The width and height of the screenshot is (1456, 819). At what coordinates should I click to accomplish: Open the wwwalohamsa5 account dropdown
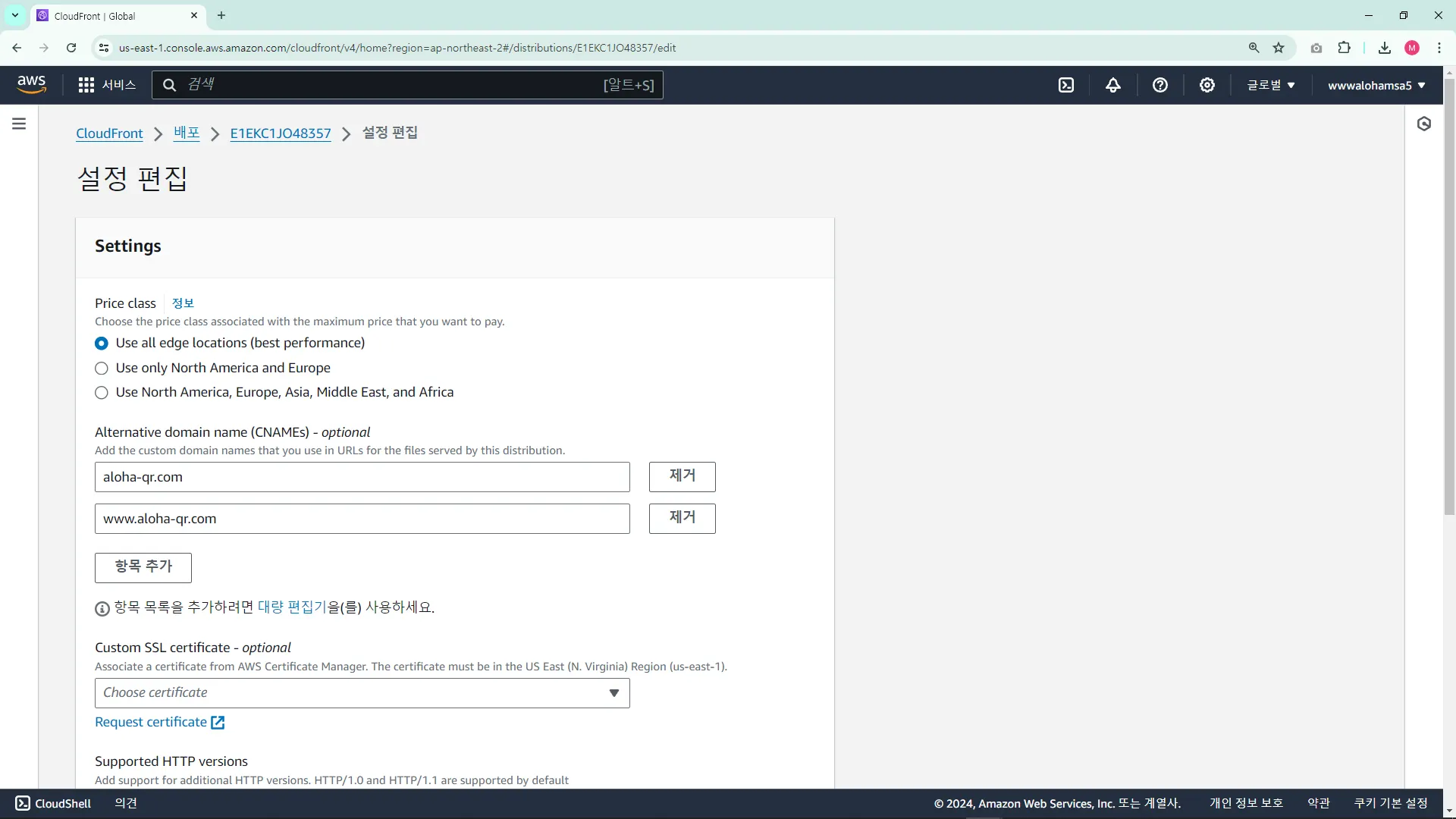tap(1376, 85)
